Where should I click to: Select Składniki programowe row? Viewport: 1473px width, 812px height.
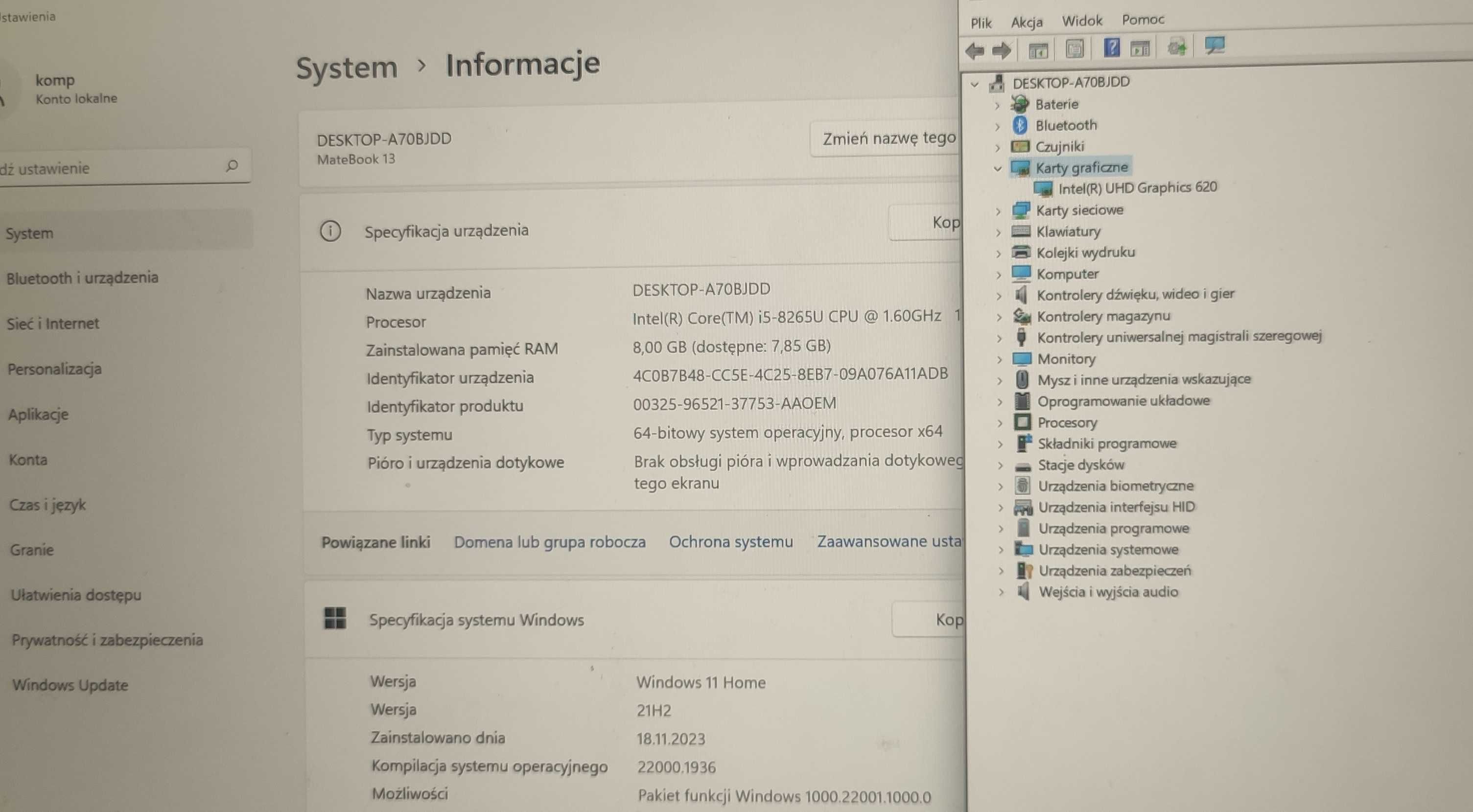pyautogui.click(x=1107, y=443)
